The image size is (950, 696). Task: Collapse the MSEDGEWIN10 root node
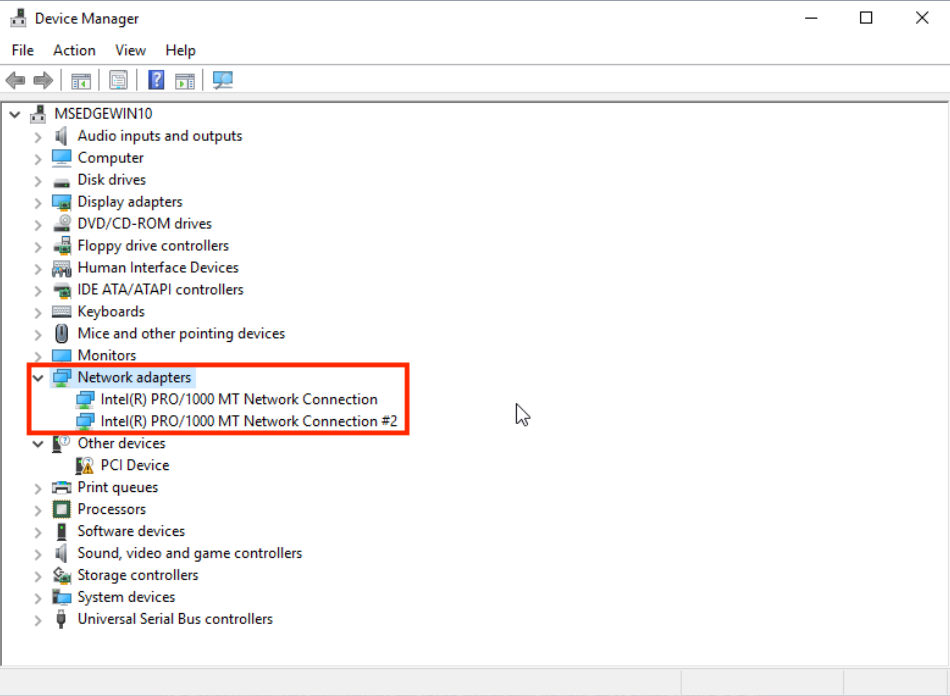point(14,115)
